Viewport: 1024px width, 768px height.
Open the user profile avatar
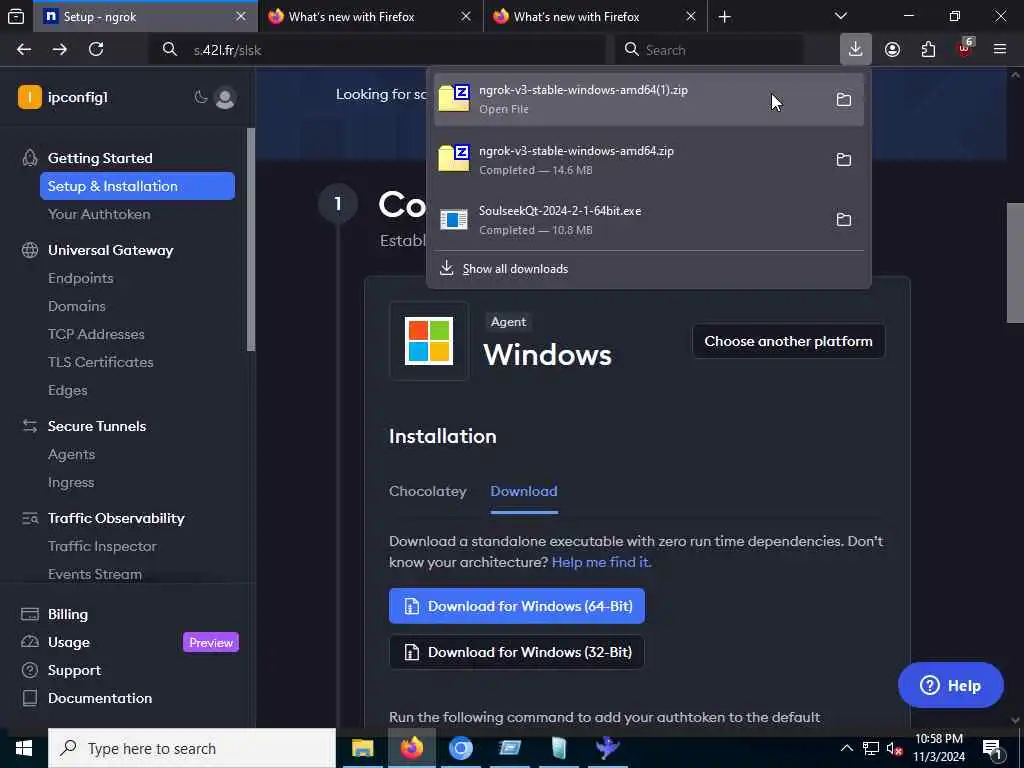coord(225,98)
